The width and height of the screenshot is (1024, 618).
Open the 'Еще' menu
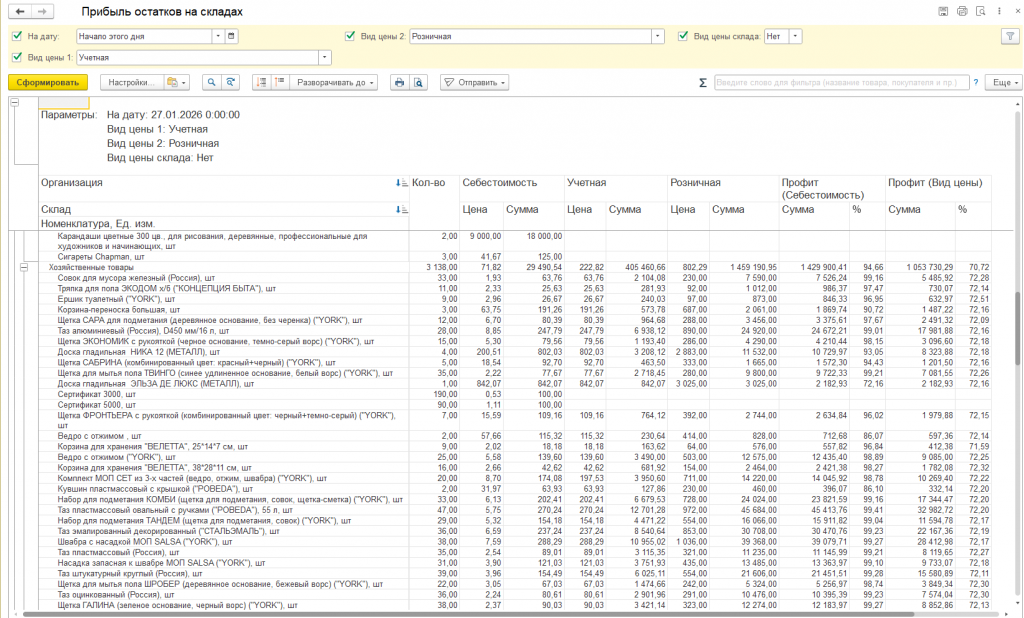click(1002, 82)
